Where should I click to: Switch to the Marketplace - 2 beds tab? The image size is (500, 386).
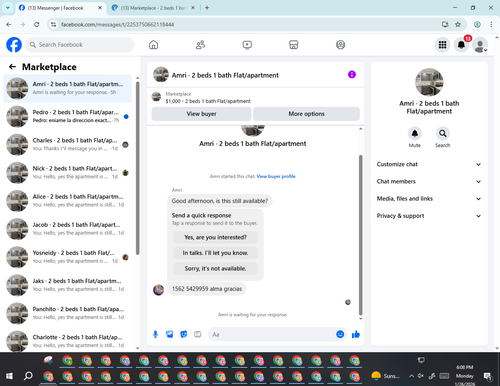pyautogui.click(x=152, y=8)
